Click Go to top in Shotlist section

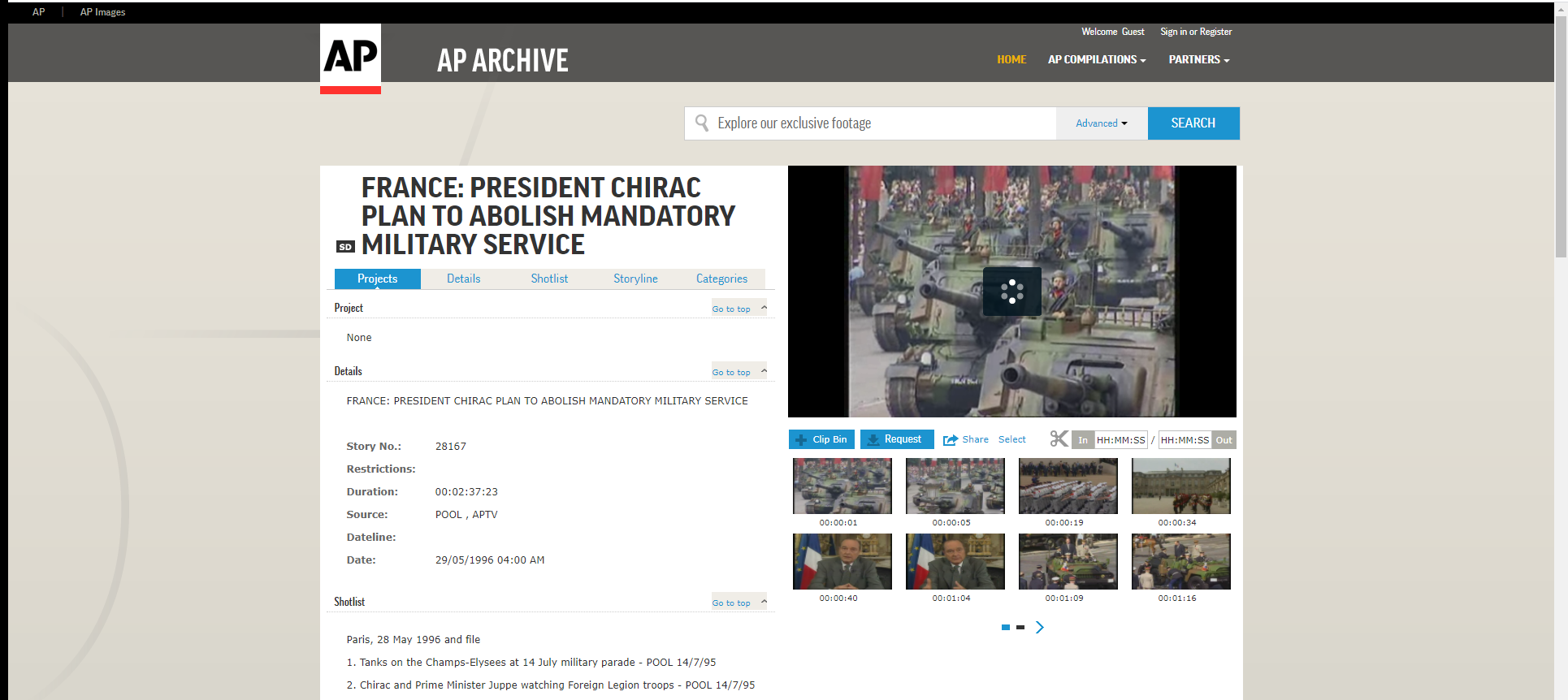[731, 603]
